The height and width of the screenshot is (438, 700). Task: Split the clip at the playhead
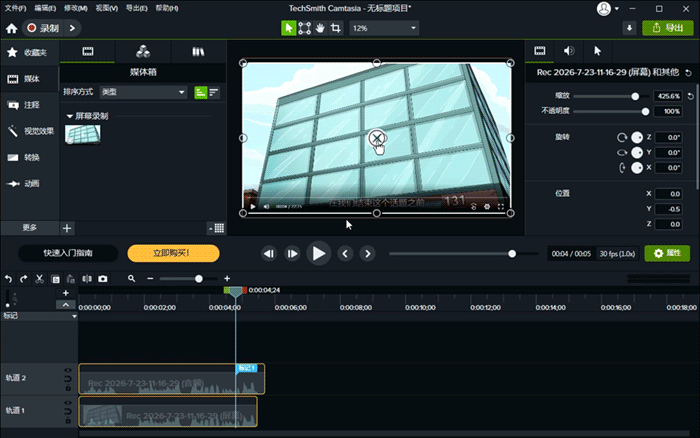pyautogui.click(x=87, y=279)
